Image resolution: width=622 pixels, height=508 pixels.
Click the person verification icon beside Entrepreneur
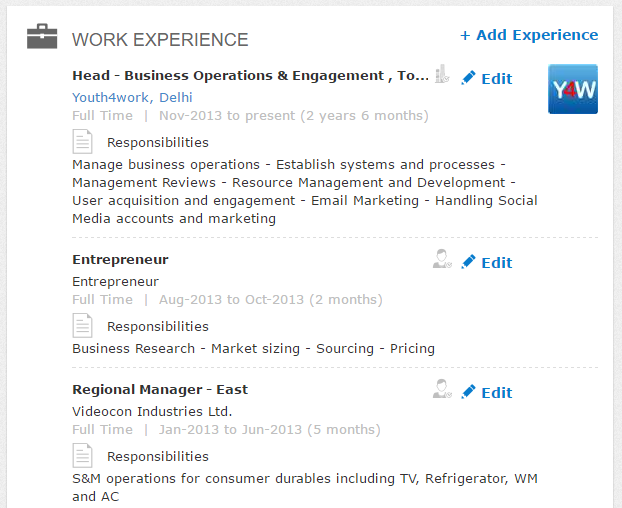442,259
